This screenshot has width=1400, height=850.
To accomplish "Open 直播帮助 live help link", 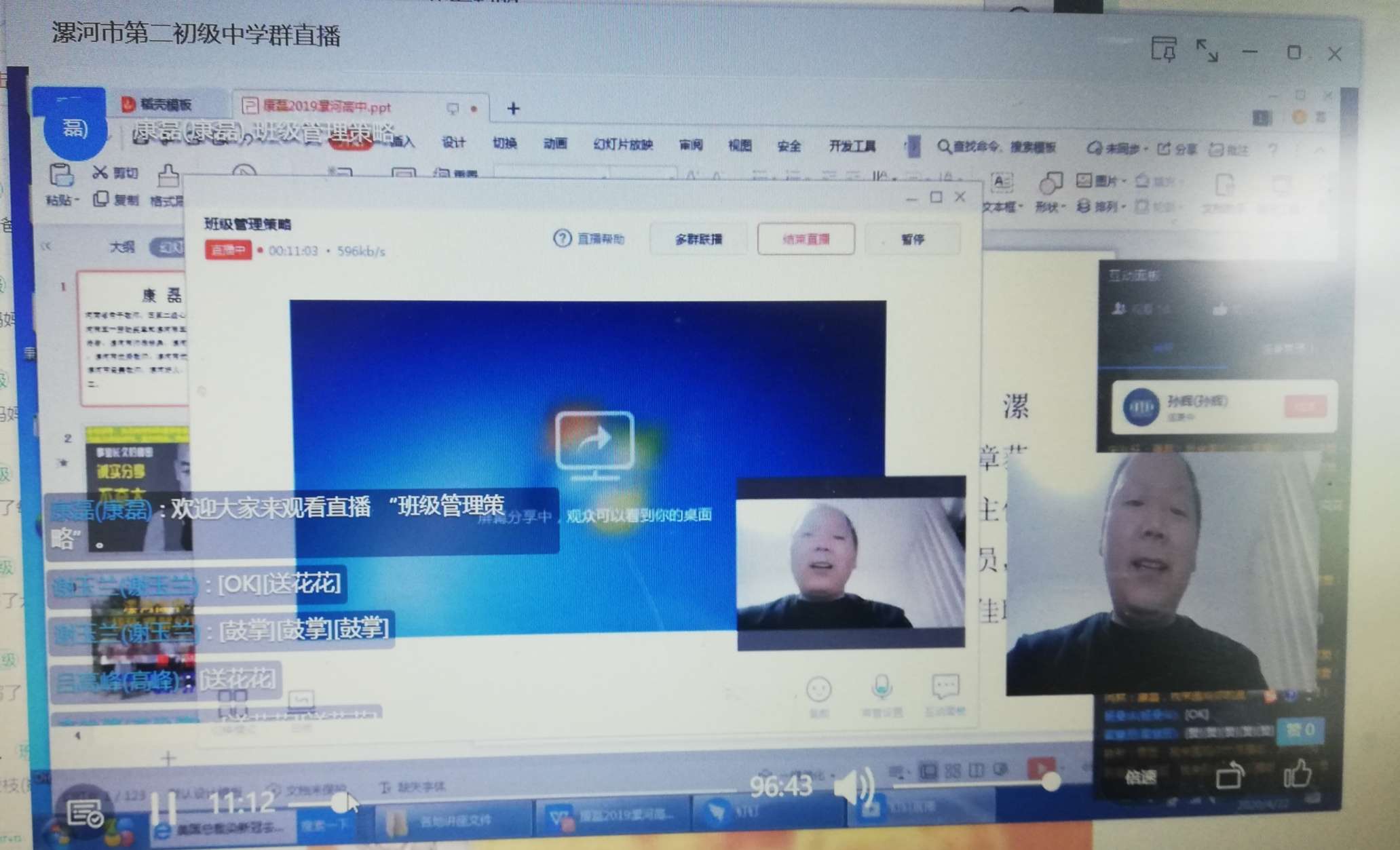I will (x=590, y=239).
